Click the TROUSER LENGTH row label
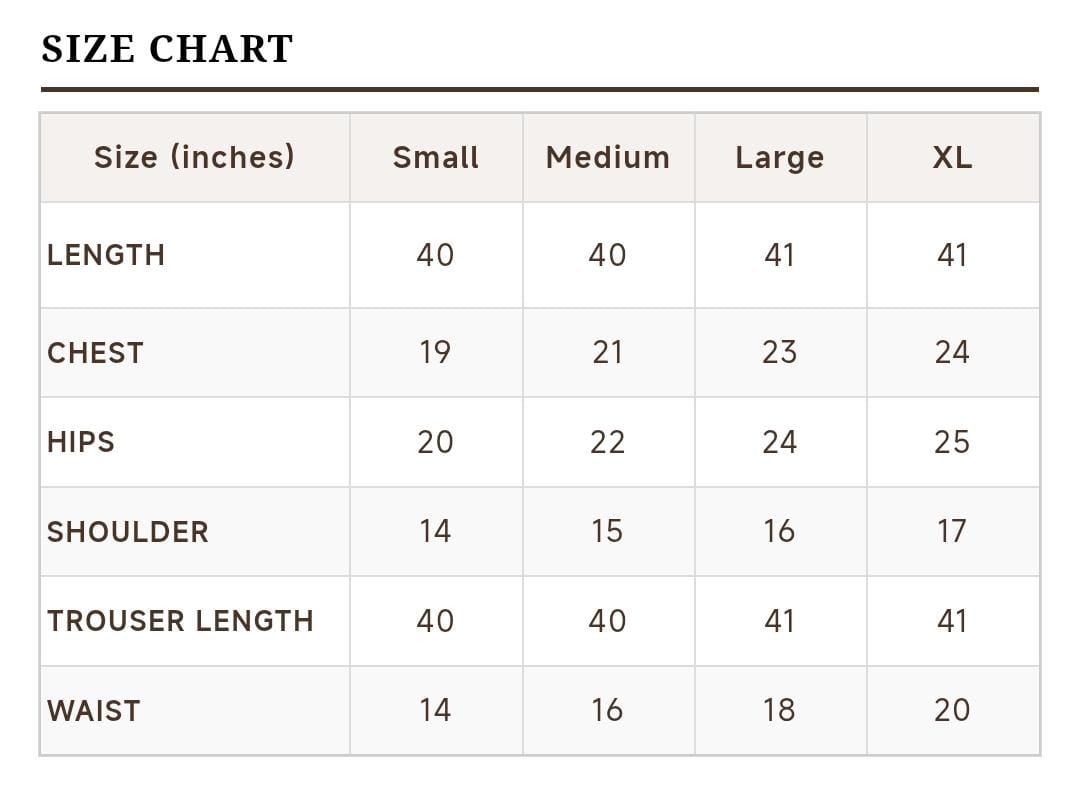This screenshot has height=805, width=1080. [x=181, y=621]
